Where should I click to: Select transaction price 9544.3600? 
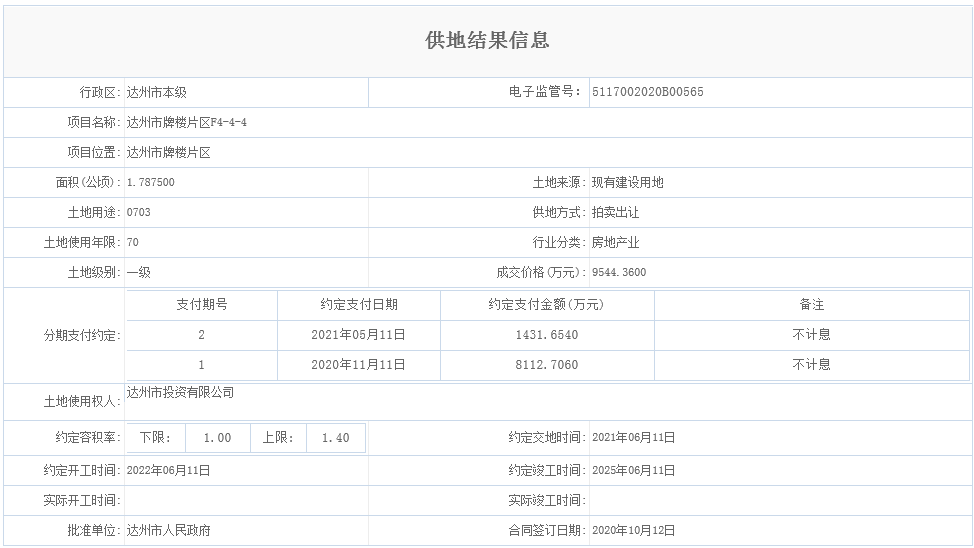click(x=619, y=272)
